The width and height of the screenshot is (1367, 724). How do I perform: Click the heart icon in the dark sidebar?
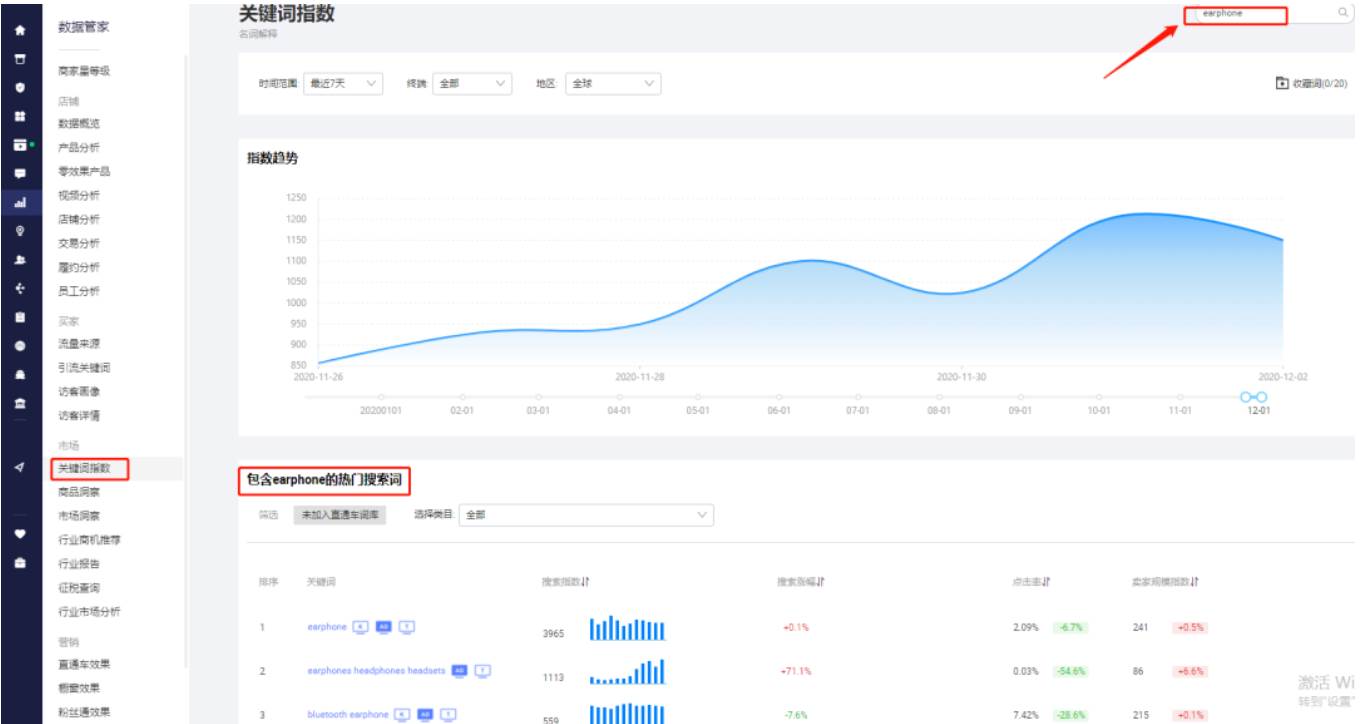point(20,534)
